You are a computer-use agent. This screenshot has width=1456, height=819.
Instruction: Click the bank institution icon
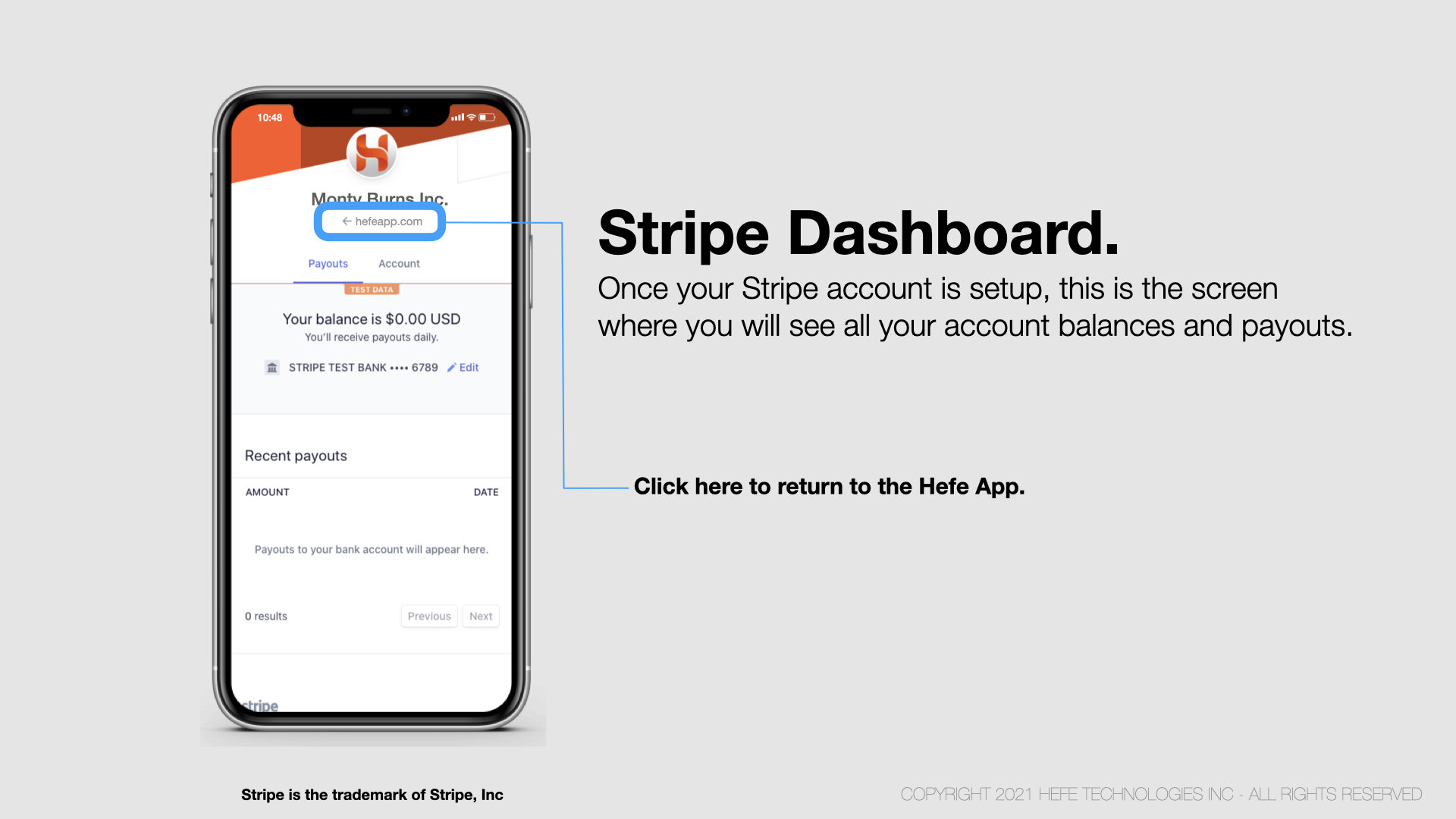point(272,367)
